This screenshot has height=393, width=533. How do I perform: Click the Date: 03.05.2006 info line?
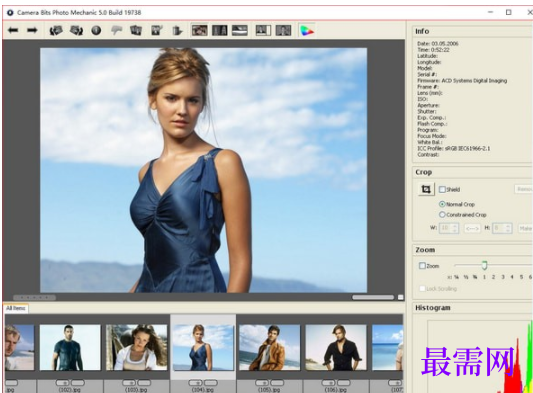tap(438, 44)
